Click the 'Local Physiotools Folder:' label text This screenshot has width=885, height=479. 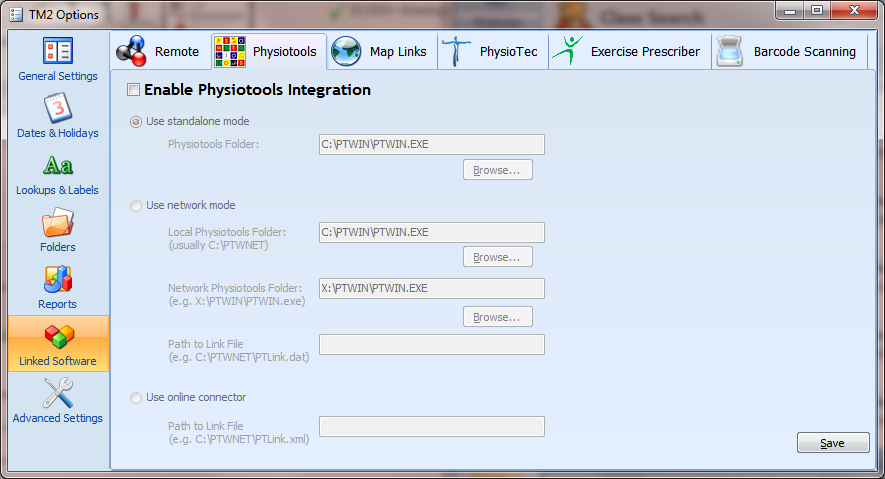pos(227,232)
